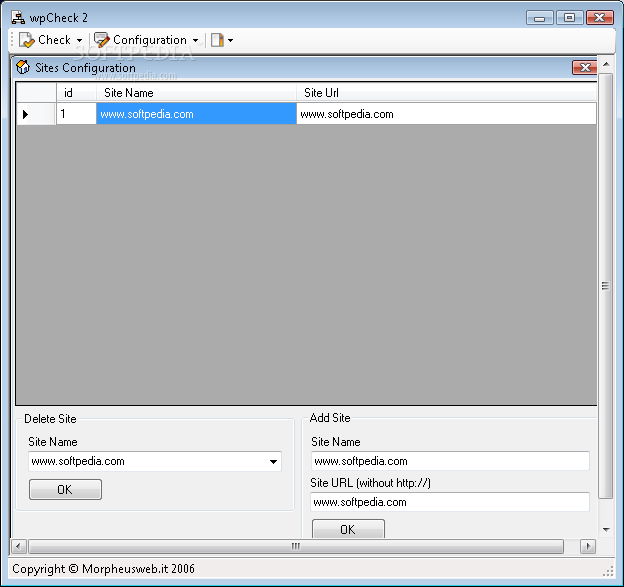The height and width of the screenshot is (587, 624).
Task: Open the Delete Site name dropdown
Action: (x=273, y=462)
